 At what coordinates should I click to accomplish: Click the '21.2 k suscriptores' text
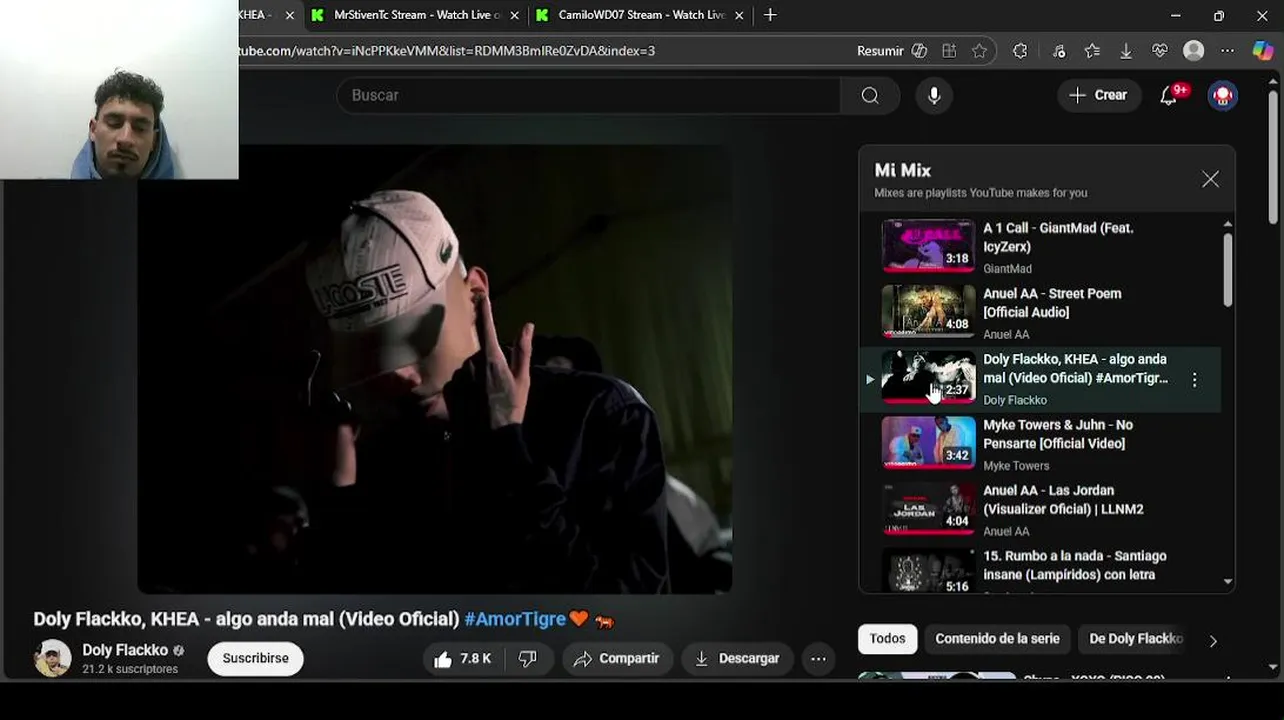tap(130, 669)
